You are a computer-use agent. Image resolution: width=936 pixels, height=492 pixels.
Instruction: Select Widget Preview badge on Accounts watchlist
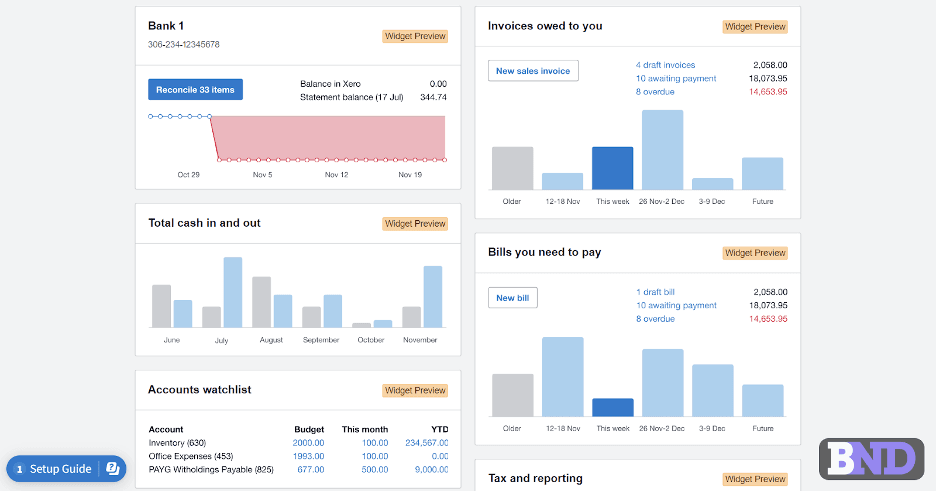[415, 390]
